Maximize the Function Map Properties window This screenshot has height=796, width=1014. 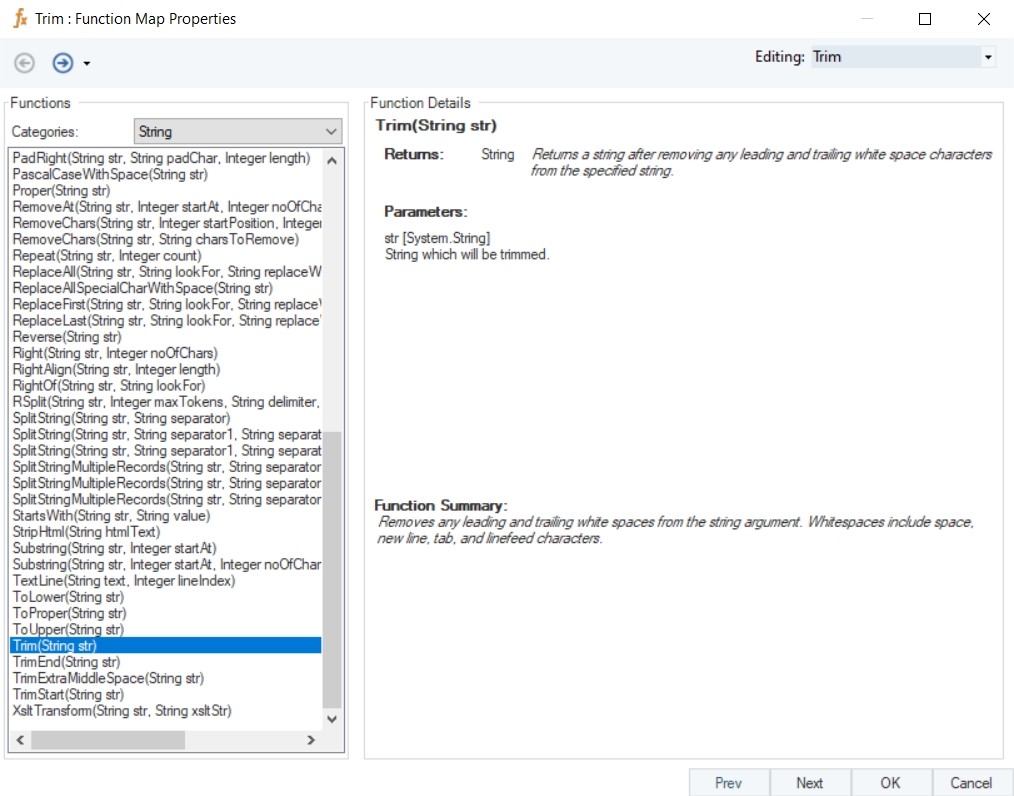[x=925, y=18]
